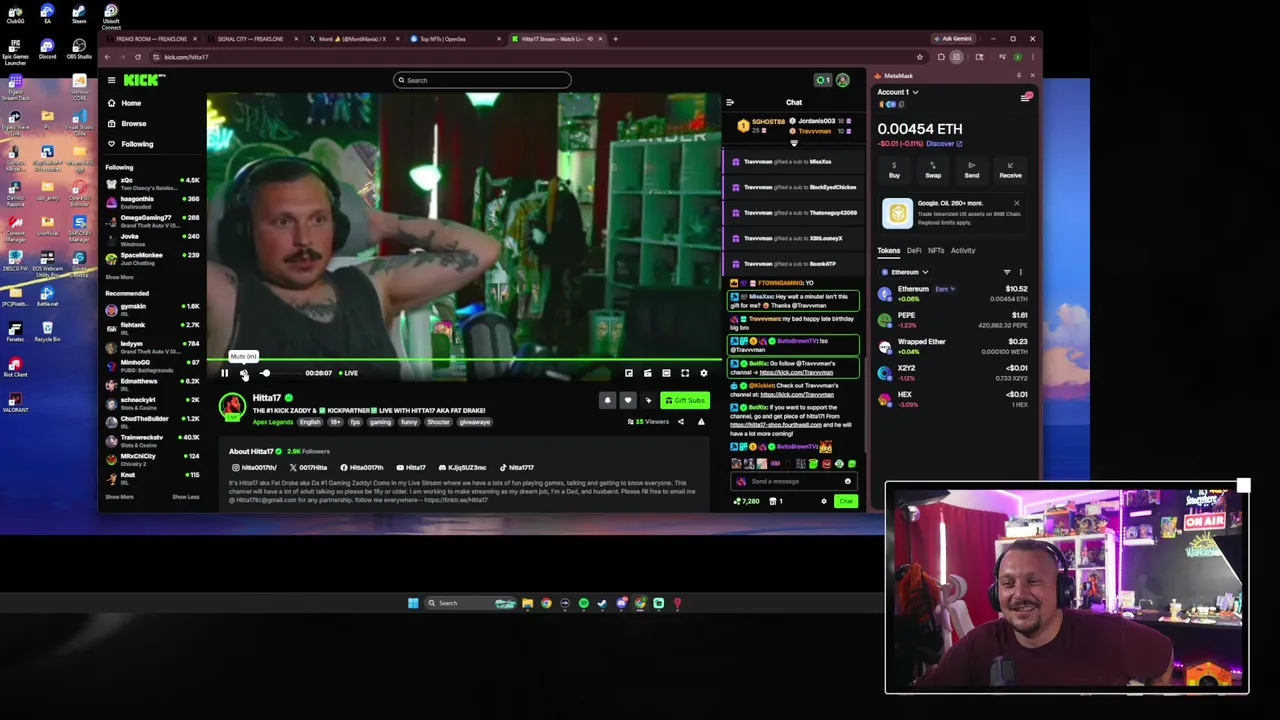
Task: Open Hitta17 TikTok link
Action: click(517, 468)
